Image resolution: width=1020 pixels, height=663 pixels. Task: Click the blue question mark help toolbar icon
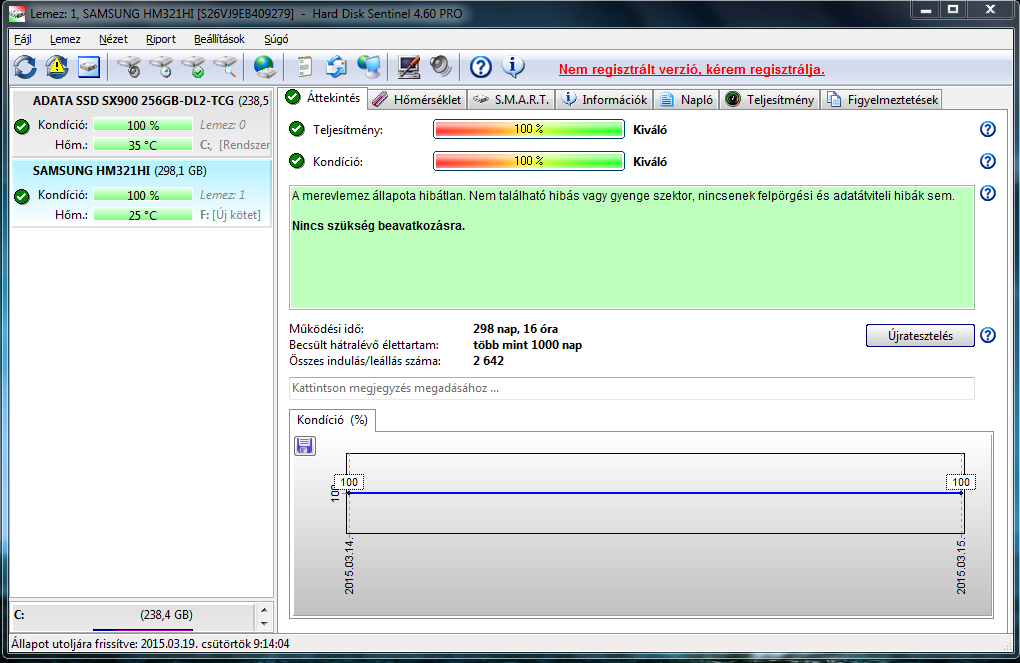(x=481, y=67)
